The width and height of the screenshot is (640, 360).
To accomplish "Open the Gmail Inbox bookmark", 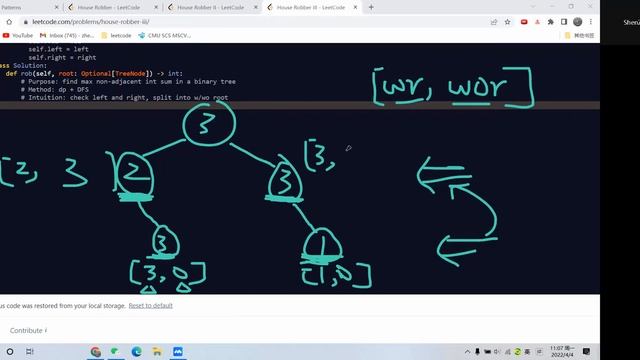I will 67,36.
